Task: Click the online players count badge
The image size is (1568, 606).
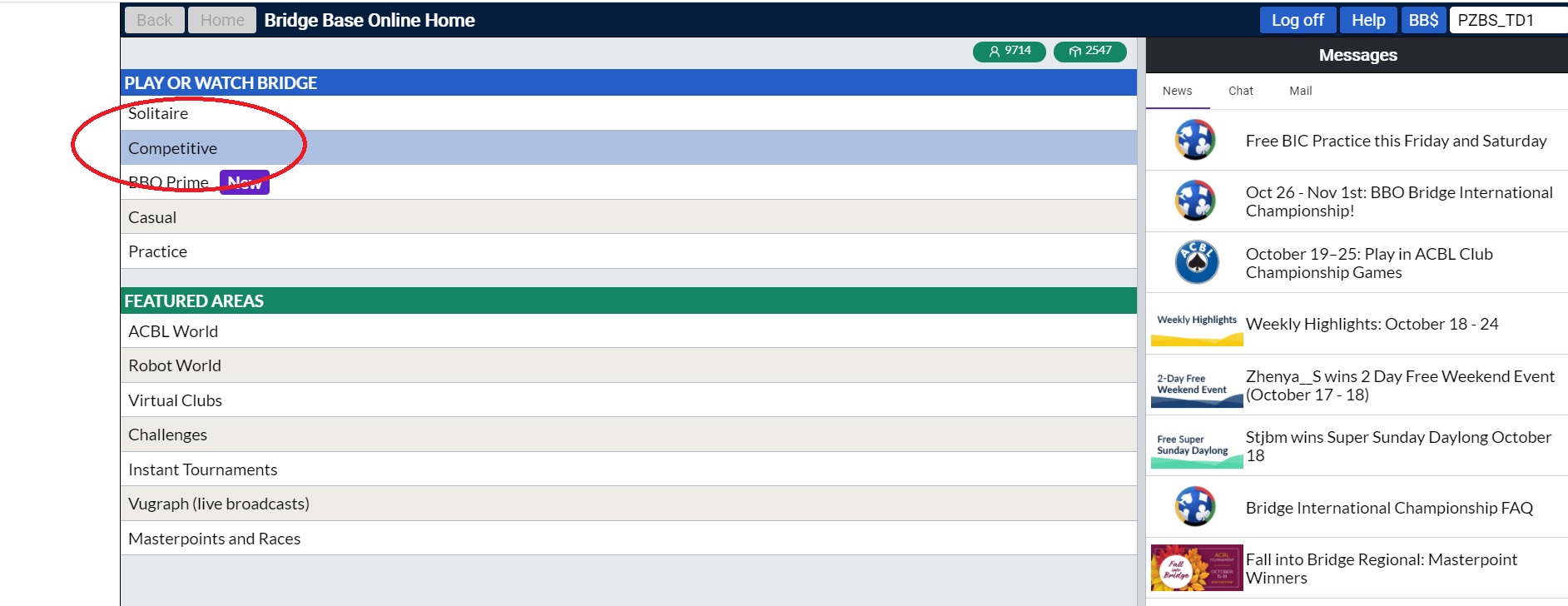Action: click(1009, 52)
